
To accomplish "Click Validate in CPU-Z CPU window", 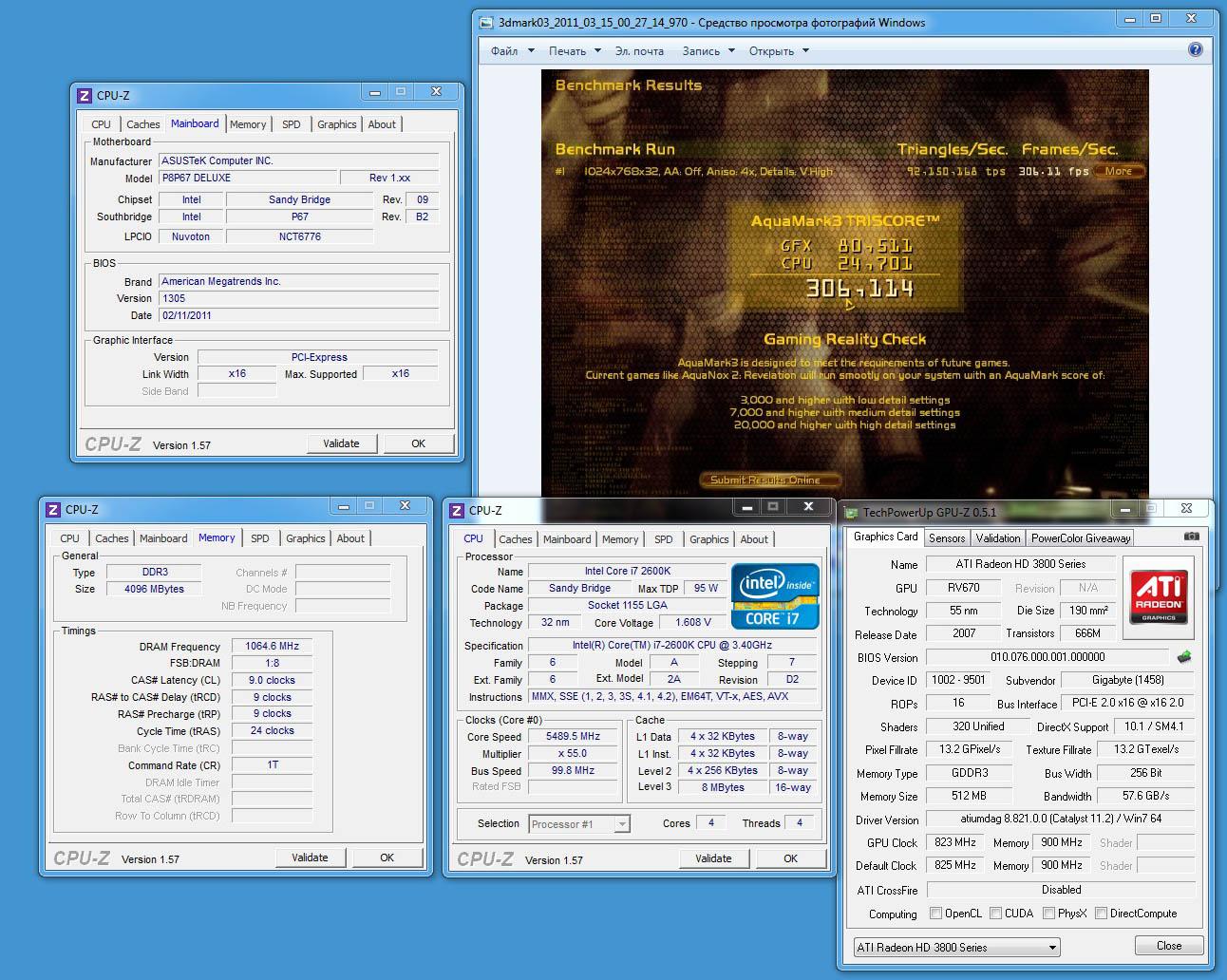I will point(713,858).
